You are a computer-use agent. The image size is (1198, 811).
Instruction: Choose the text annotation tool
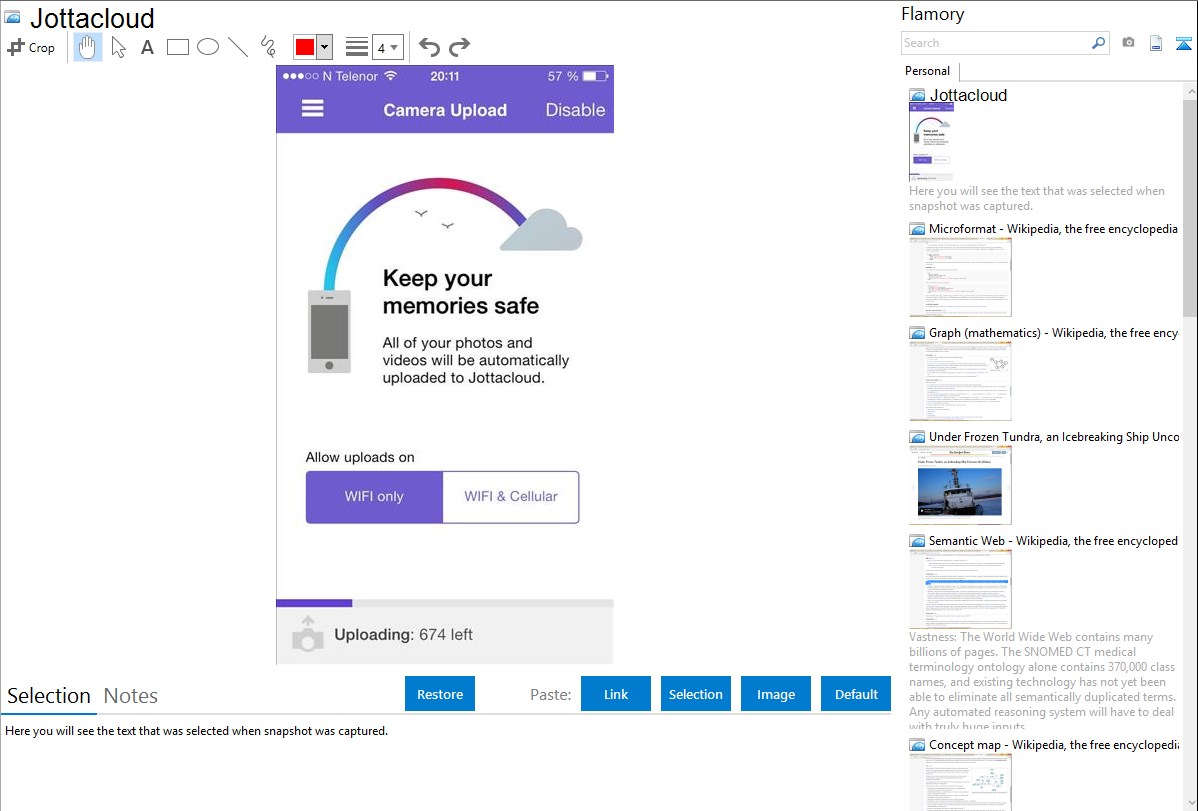(147, 47)
